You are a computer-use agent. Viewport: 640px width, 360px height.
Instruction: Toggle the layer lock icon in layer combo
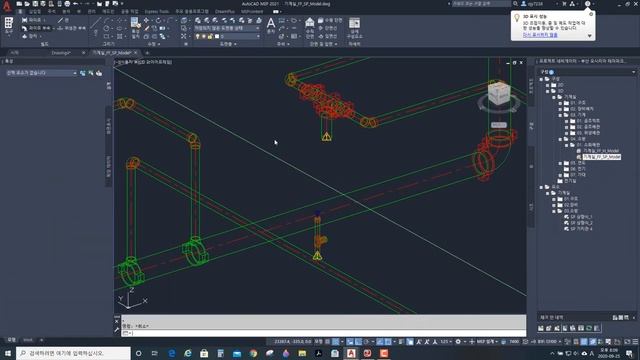coord(210,36)
